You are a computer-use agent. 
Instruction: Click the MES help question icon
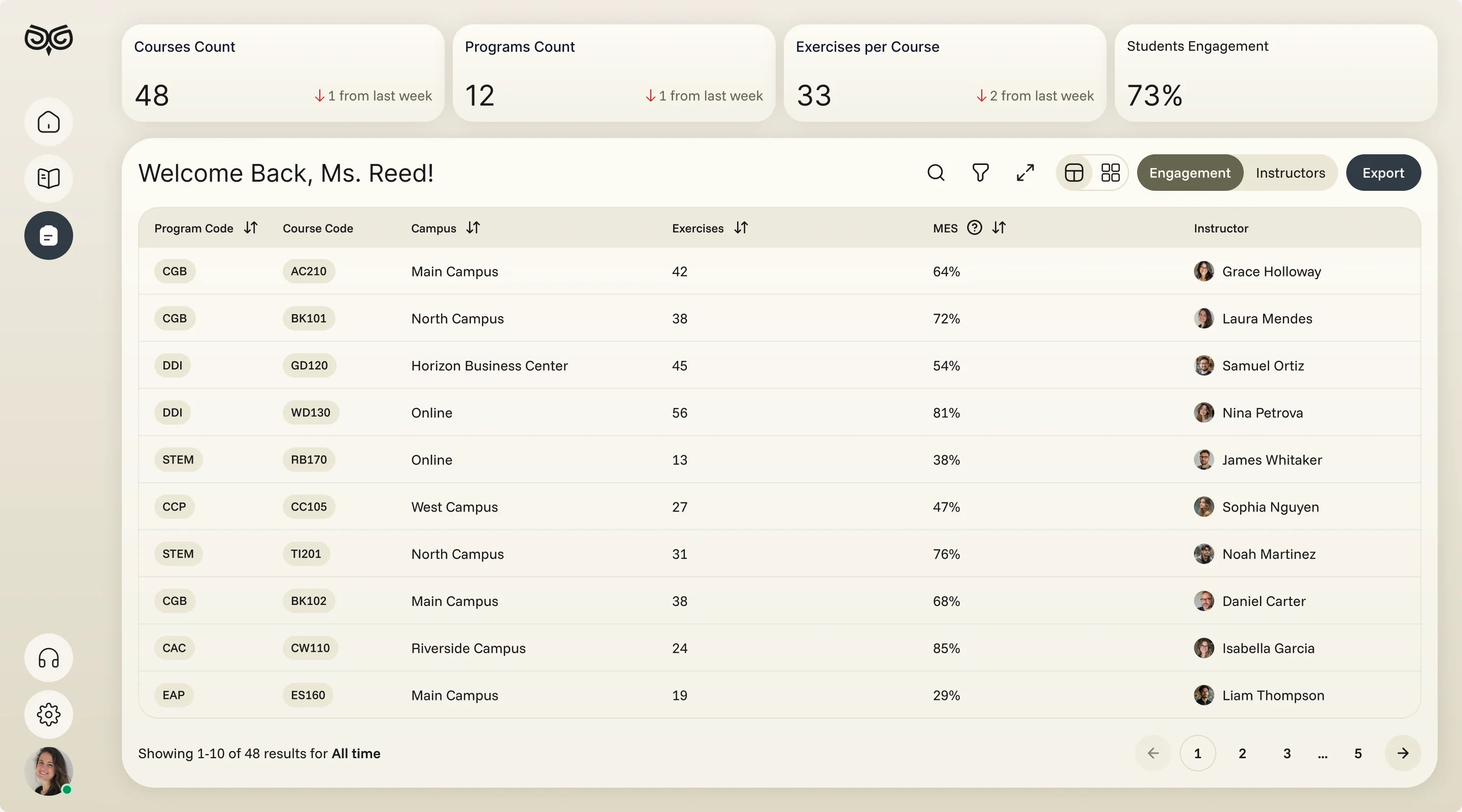pyautogui.click(x=975, y=228)
